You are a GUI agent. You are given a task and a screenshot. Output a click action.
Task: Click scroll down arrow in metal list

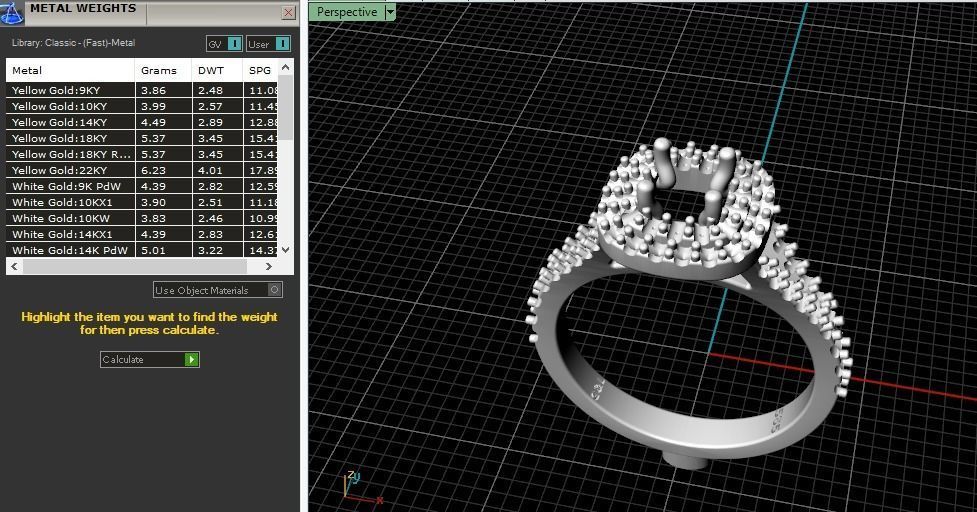pos(285,250)
